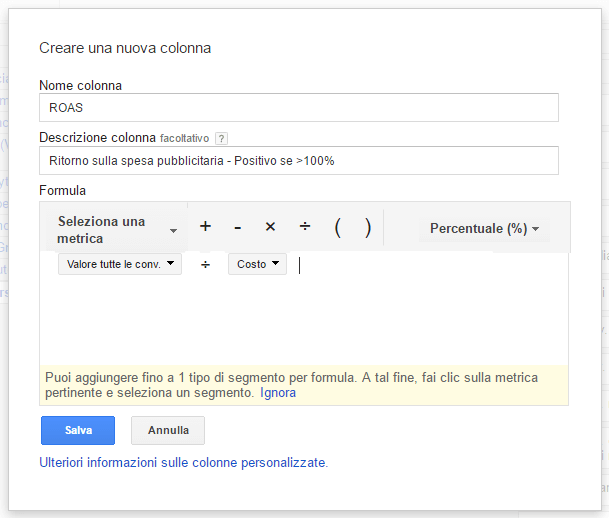
Task: Expand the Valore tutte le conv. metric chip
Action: tap(120, 264)
